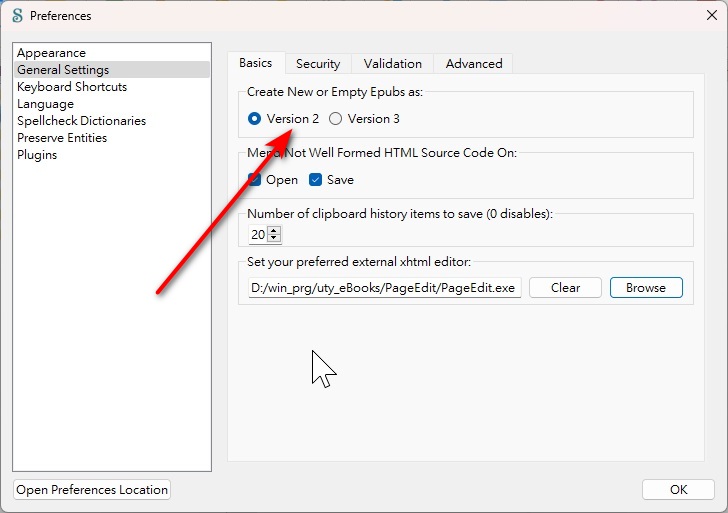Click the external xhtml editor path field
The height and width of the screenshot is (513, 728).
(384, 288)
